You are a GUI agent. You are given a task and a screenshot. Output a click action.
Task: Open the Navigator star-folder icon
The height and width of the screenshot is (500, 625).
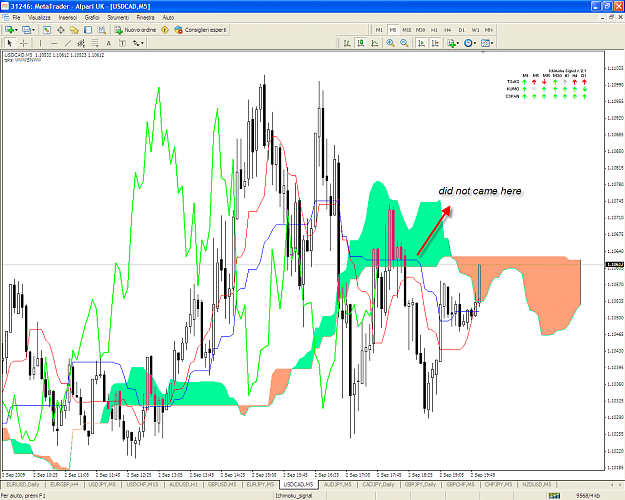[74, 30]
